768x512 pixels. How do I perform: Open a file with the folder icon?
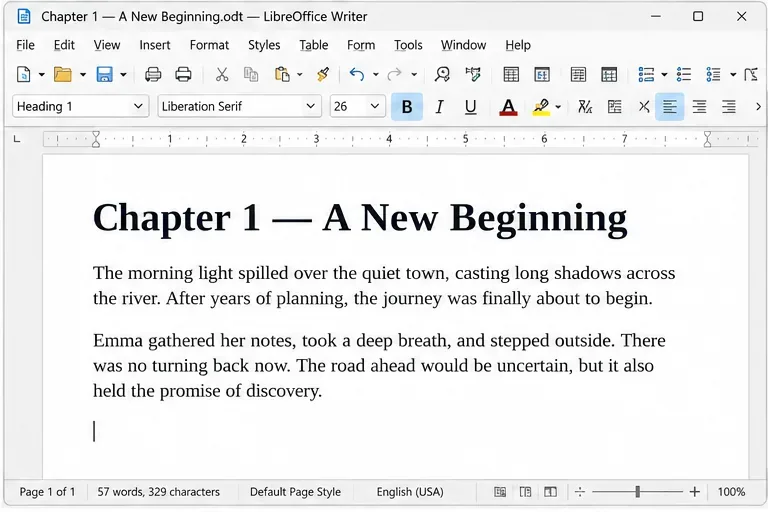coord(63,74)
